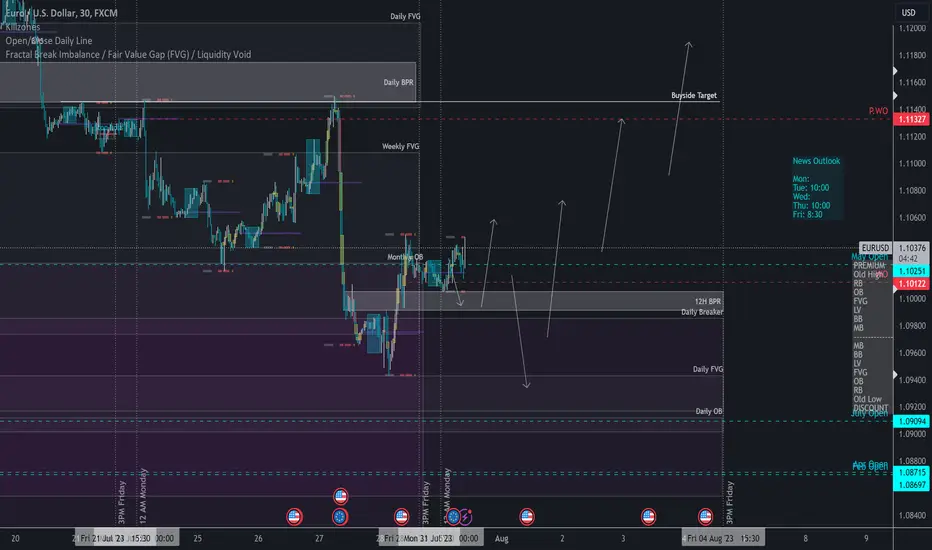Screen dimensions: 932x550
Task: Select the Monthly OB label
Action: (405, 257)
